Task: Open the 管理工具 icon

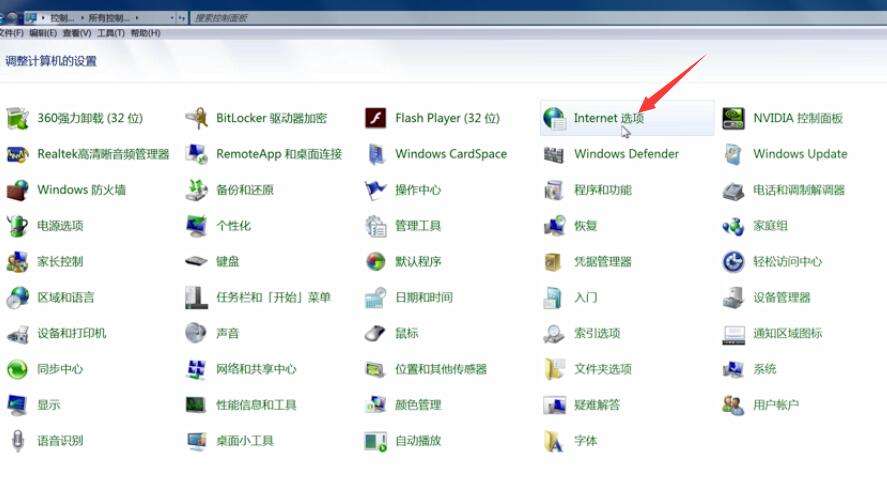Action: tap(376, 226)
